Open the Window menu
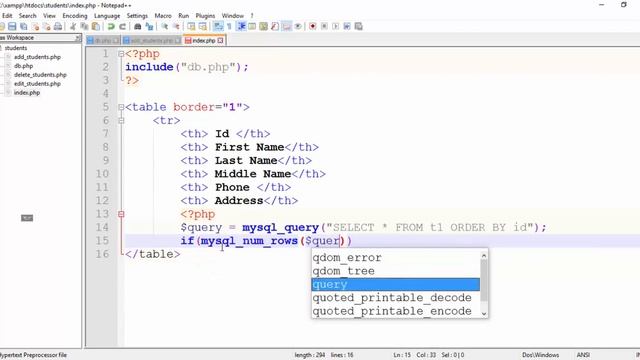Image resolution: width=640 pixels, height=360 pixels. pyautogui.click(x=233, y=16)
